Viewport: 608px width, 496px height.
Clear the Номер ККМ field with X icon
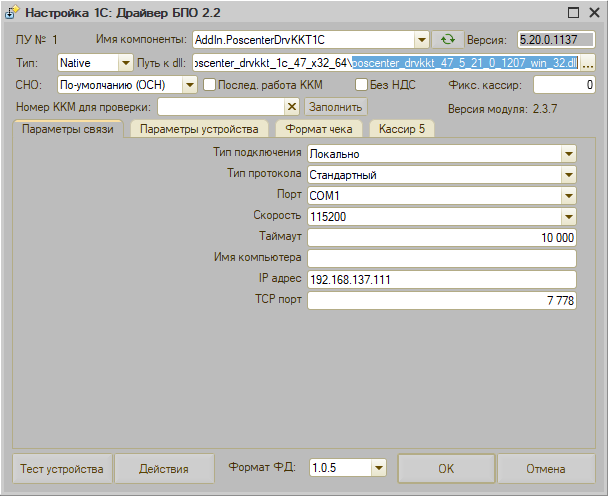[292, 106]
